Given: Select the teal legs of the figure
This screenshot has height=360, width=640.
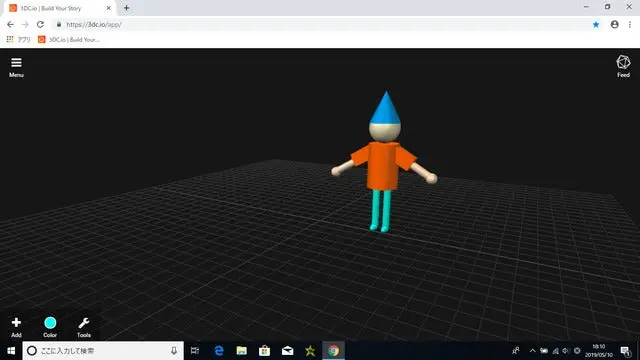Looking at the screenshot, I should pos(381,210).
